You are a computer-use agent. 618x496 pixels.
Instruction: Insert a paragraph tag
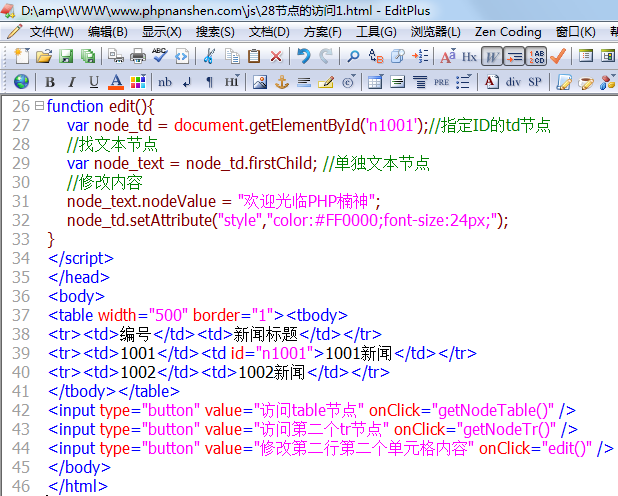(209, 82)
